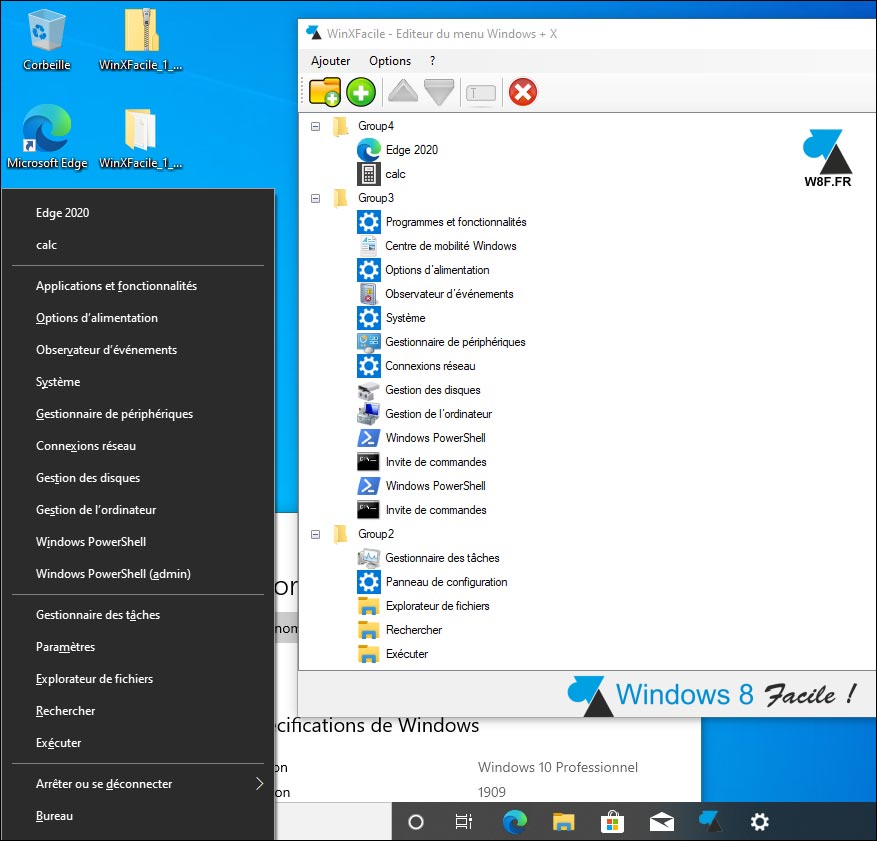Click the move down arrow toolbar icon

coord(439,92)
